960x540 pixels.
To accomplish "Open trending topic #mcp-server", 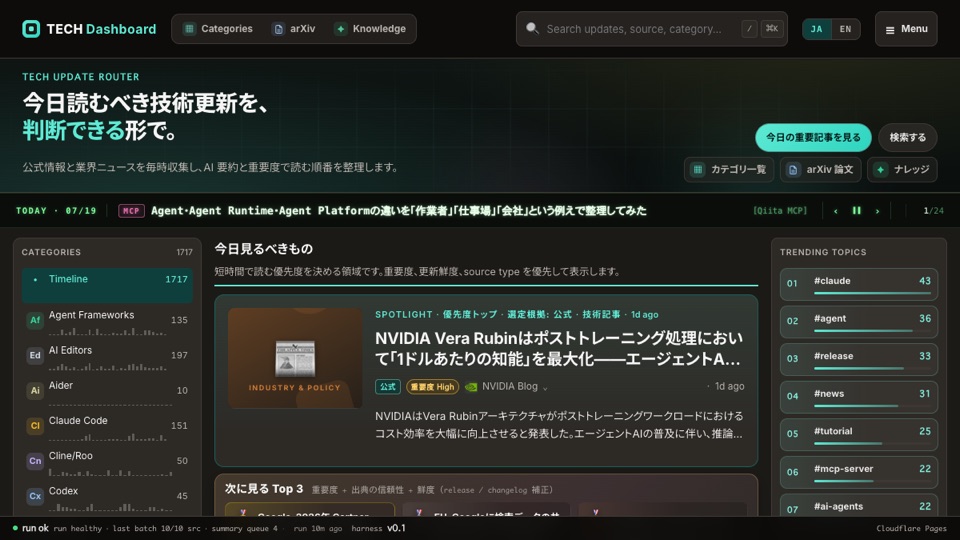I will tap(858, 473).
